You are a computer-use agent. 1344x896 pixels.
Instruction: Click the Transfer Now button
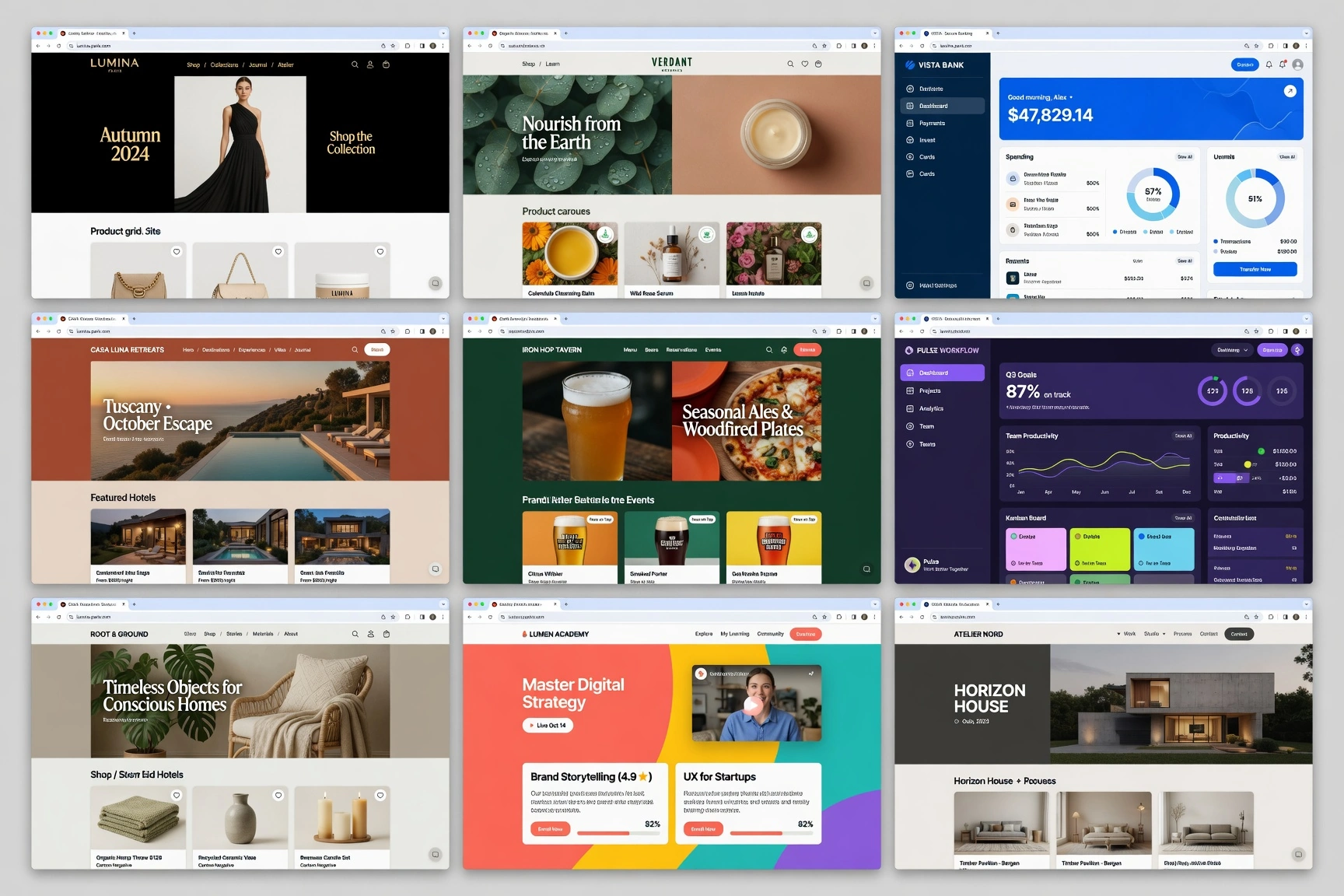click(1255, 269)
